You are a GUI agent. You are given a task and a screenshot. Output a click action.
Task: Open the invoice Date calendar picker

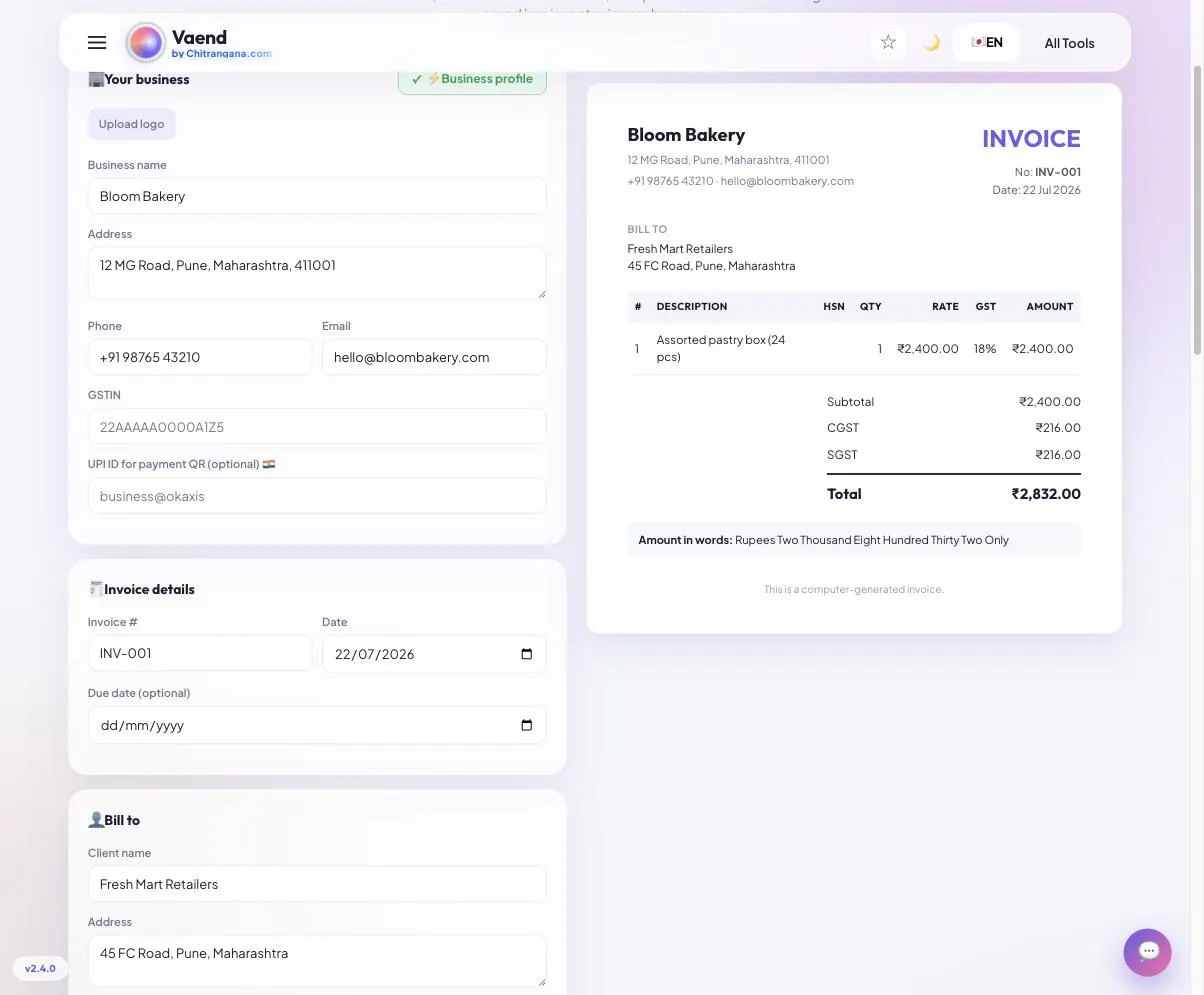tap(527, 654)
